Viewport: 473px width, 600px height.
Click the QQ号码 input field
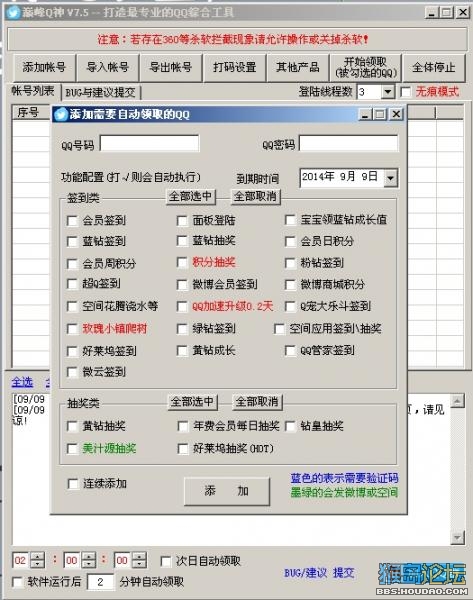pyautogui.click(x=150, y=144)
